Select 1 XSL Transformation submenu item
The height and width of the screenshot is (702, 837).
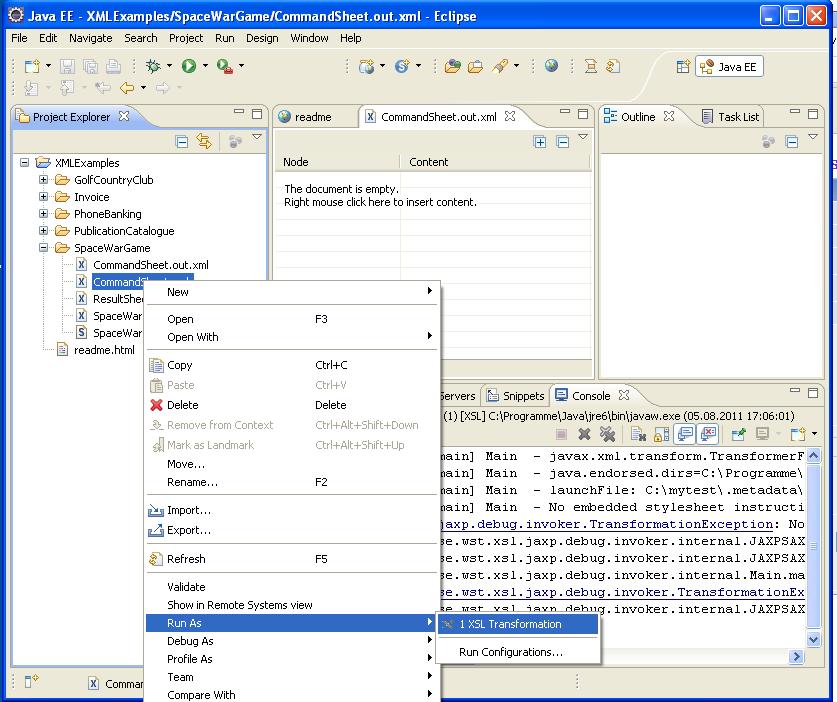pyautogui.click(x=518, y=624)
